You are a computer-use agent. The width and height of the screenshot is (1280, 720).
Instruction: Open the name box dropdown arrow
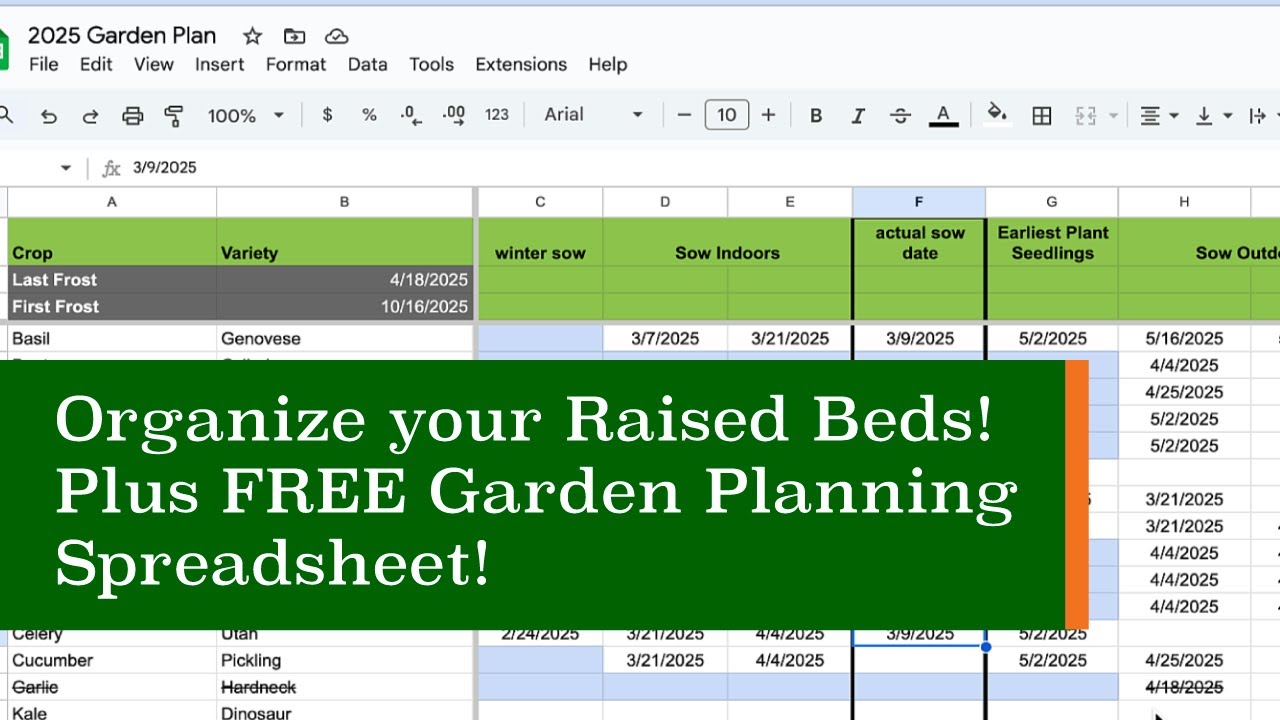tap(66, 168)
